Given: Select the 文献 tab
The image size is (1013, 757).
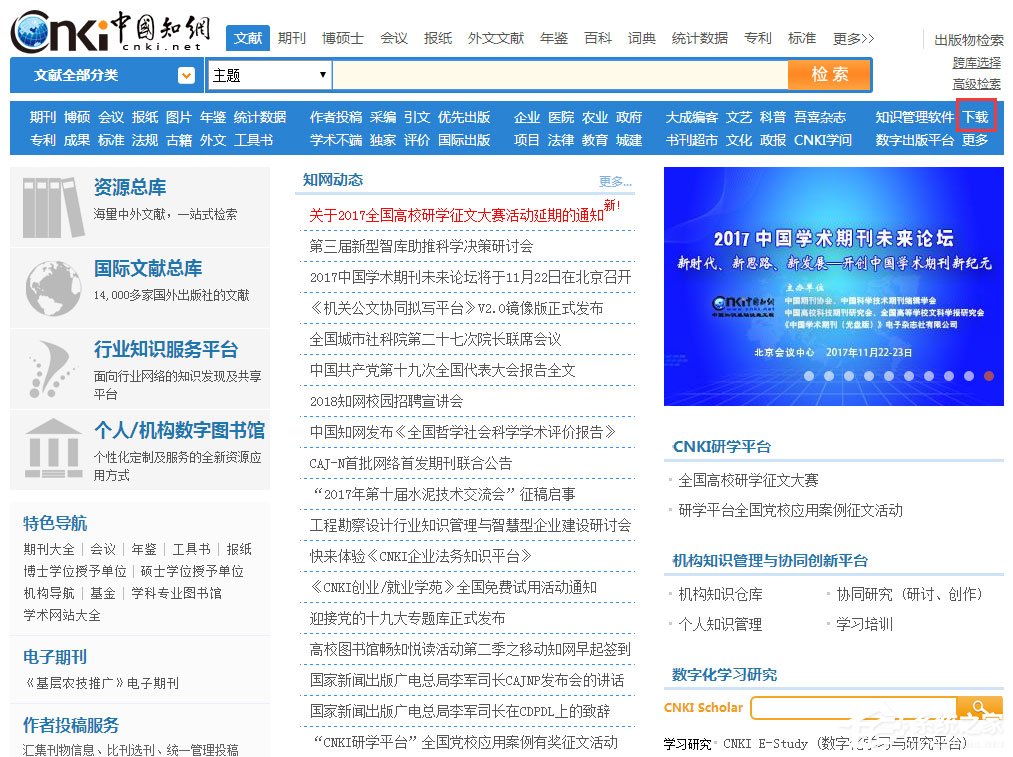Looking at the screenshot, I should (246, 38).
